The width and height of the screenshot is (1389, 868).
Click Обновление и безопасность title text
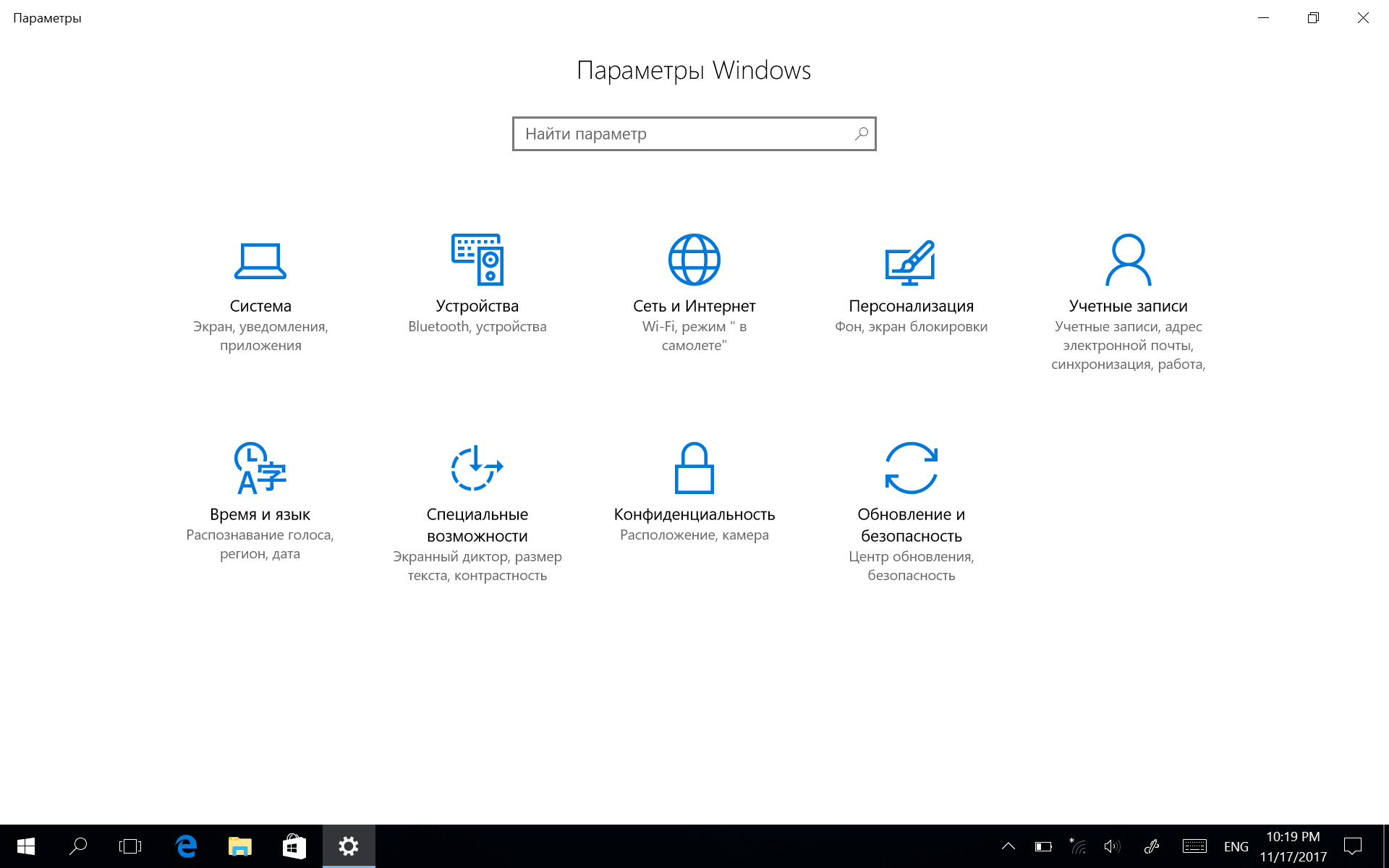[912, 525]
